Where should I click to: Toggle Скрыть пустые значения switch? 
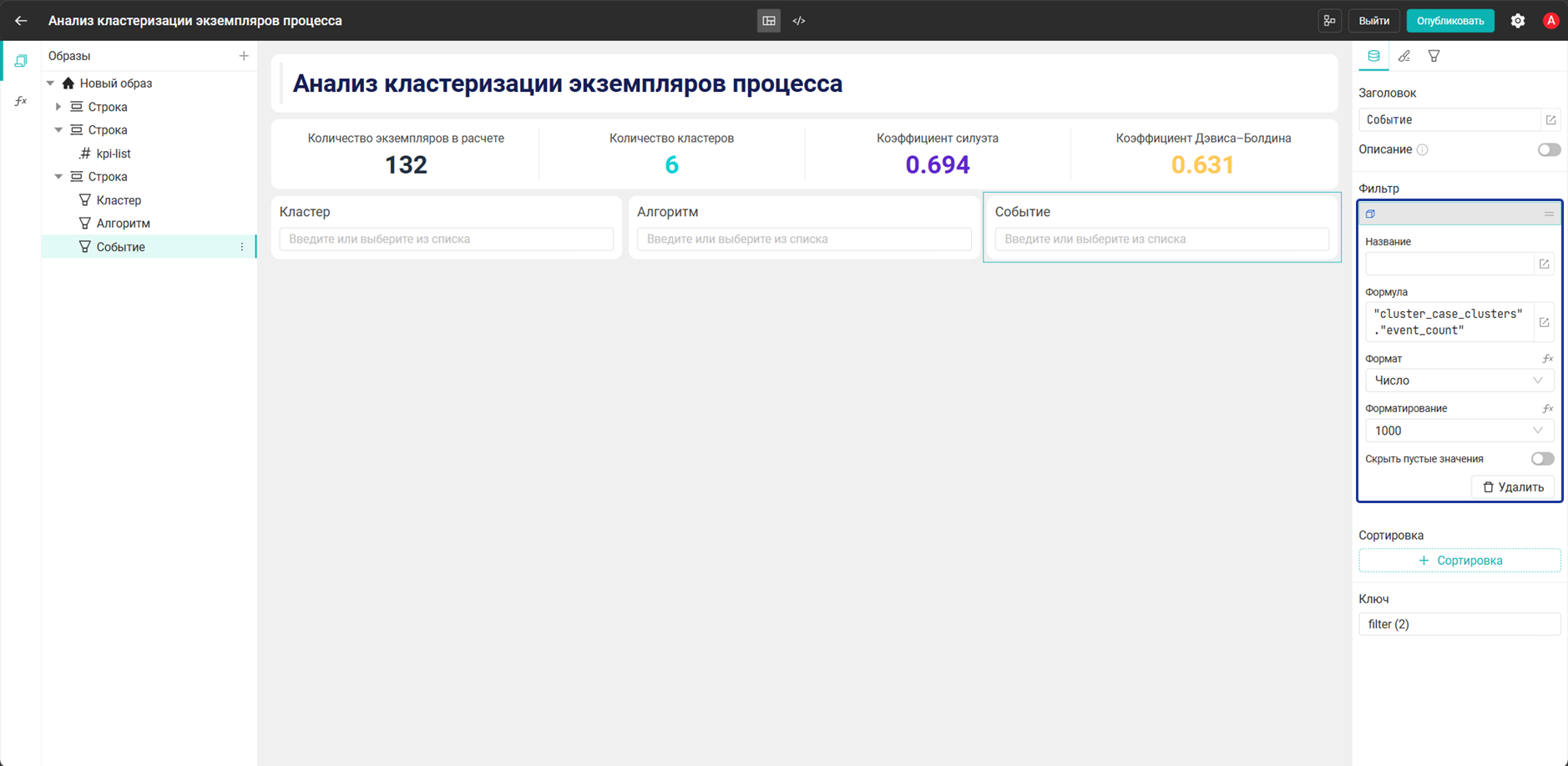tap(1542, 459)
